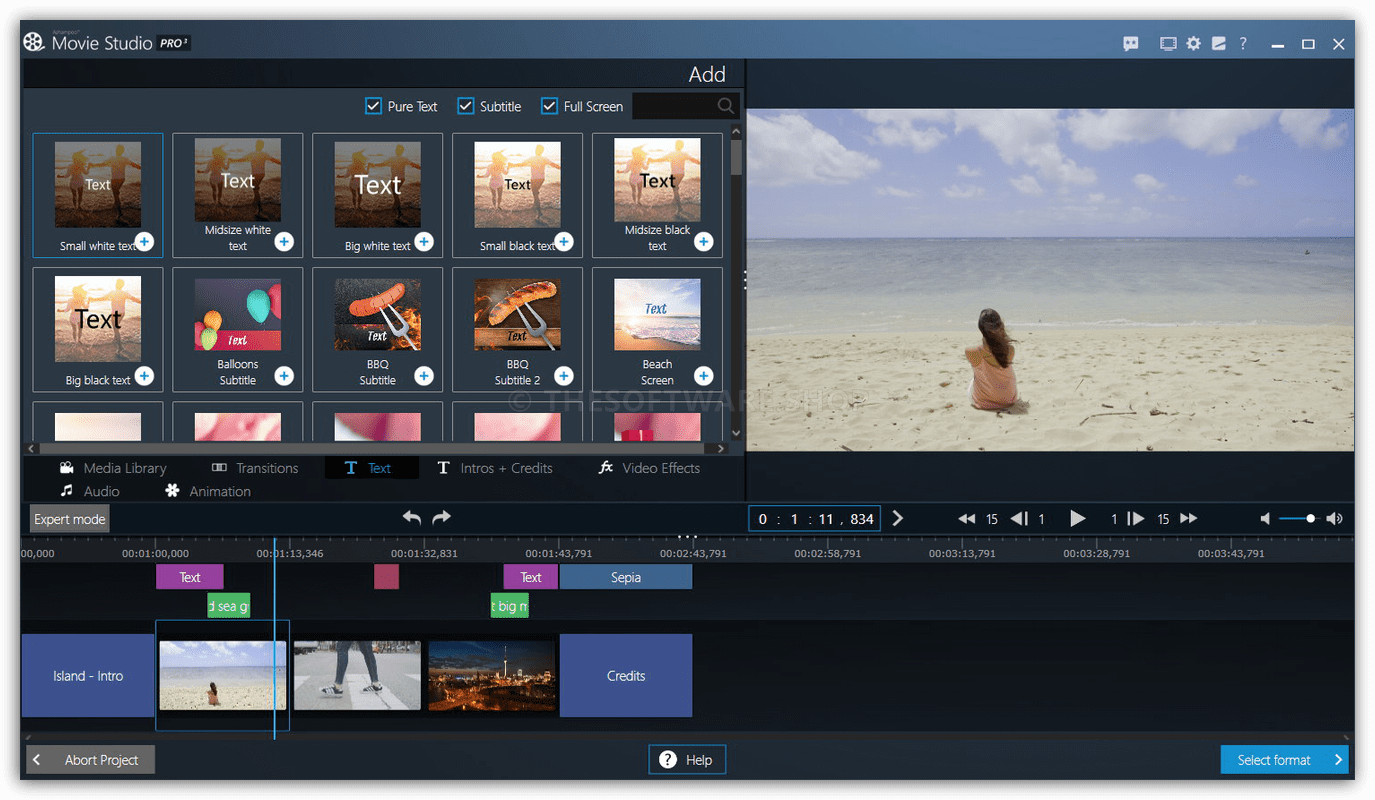Collapse the template list with the left scroll arrow
The height and width of the screenshot is (800, 1375).
(x=30, y=448)
